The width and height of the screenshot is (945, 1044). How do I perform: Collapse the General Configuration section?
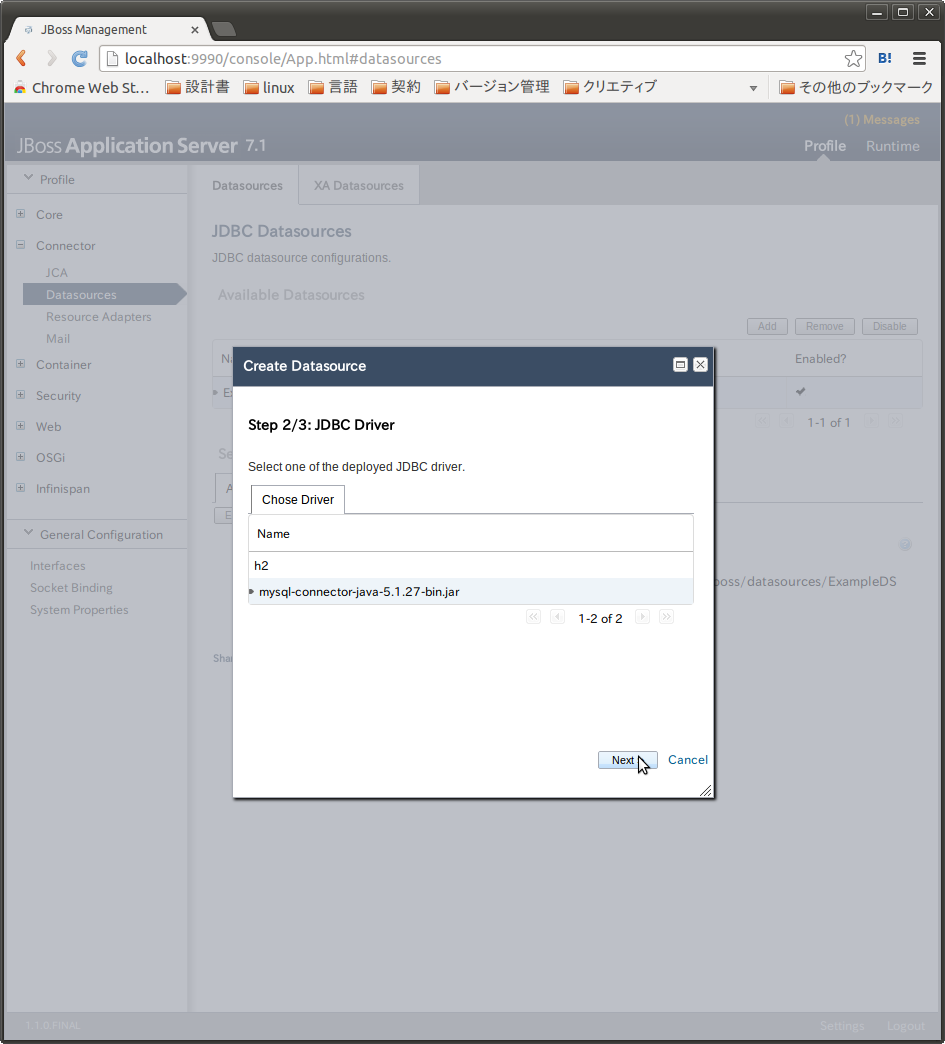(28, 533)
